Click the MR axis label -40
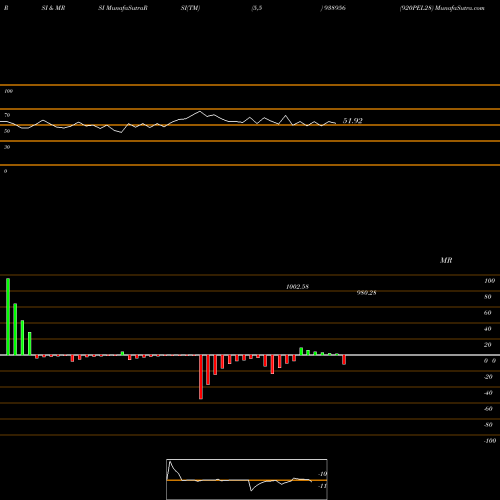Image resolution: width=500 pixels, height=500 pixels. point(488,393)
